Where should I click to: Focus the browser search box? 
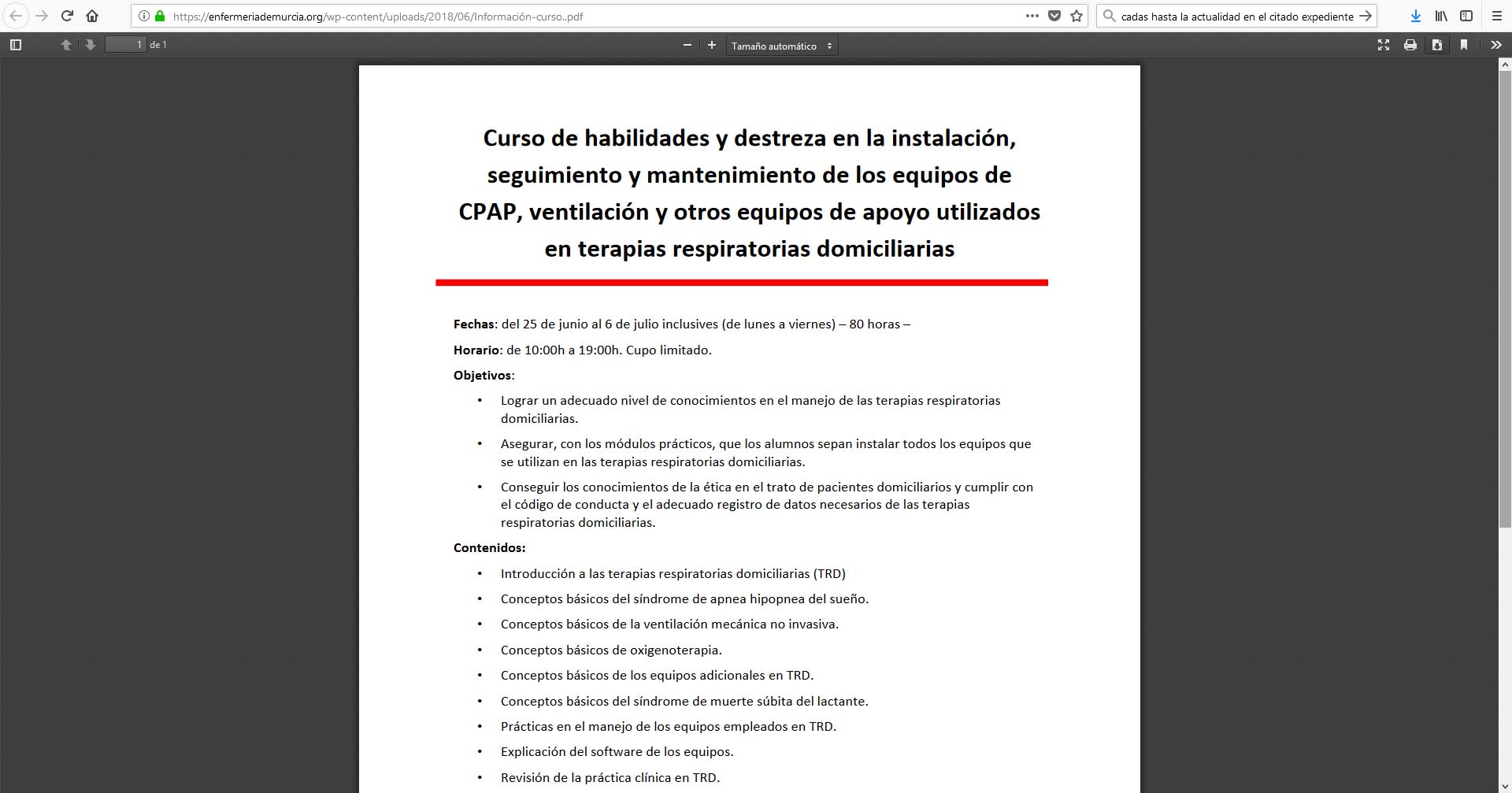1236,16
